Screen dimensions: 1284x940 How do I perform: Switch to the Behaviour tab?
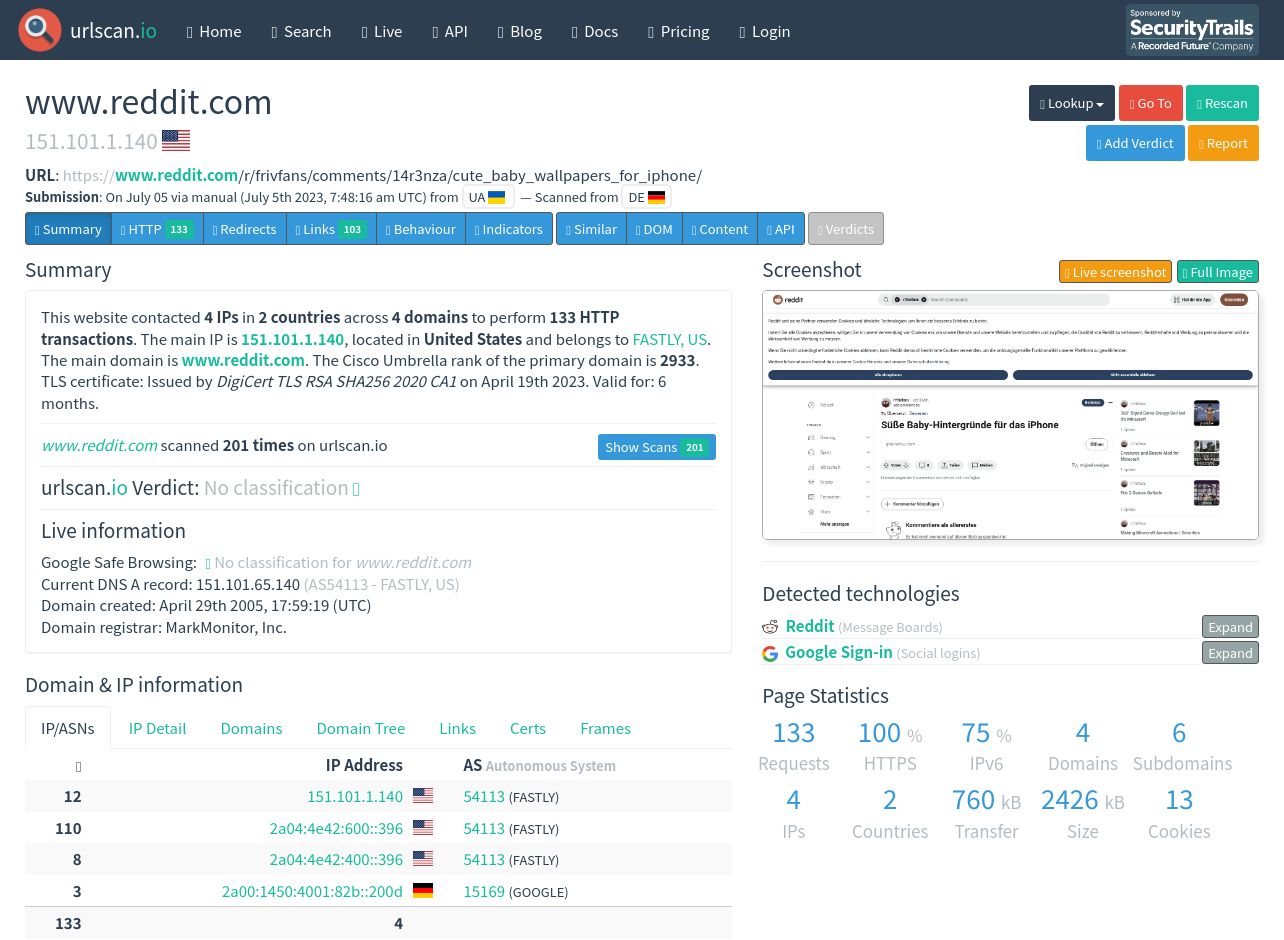point(421,229)
